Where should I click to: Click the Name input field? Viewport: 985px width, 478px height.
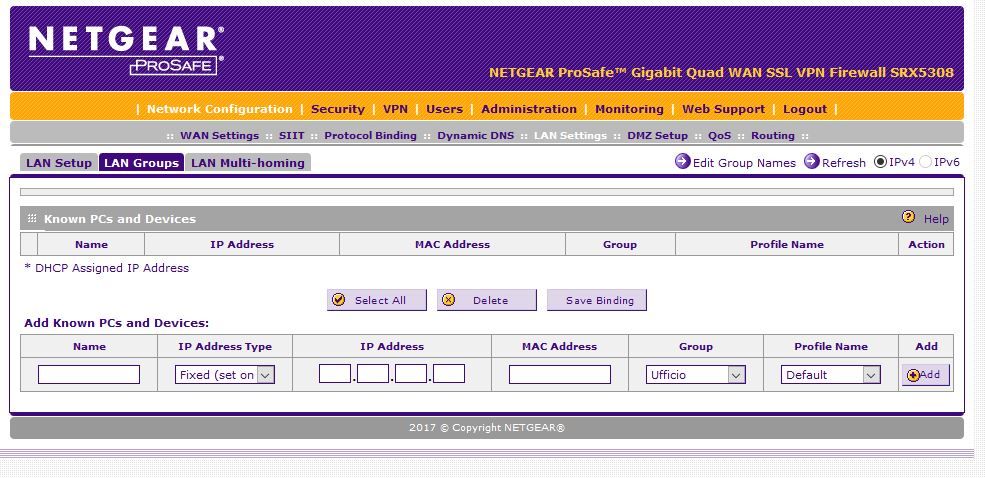point(89,374)
